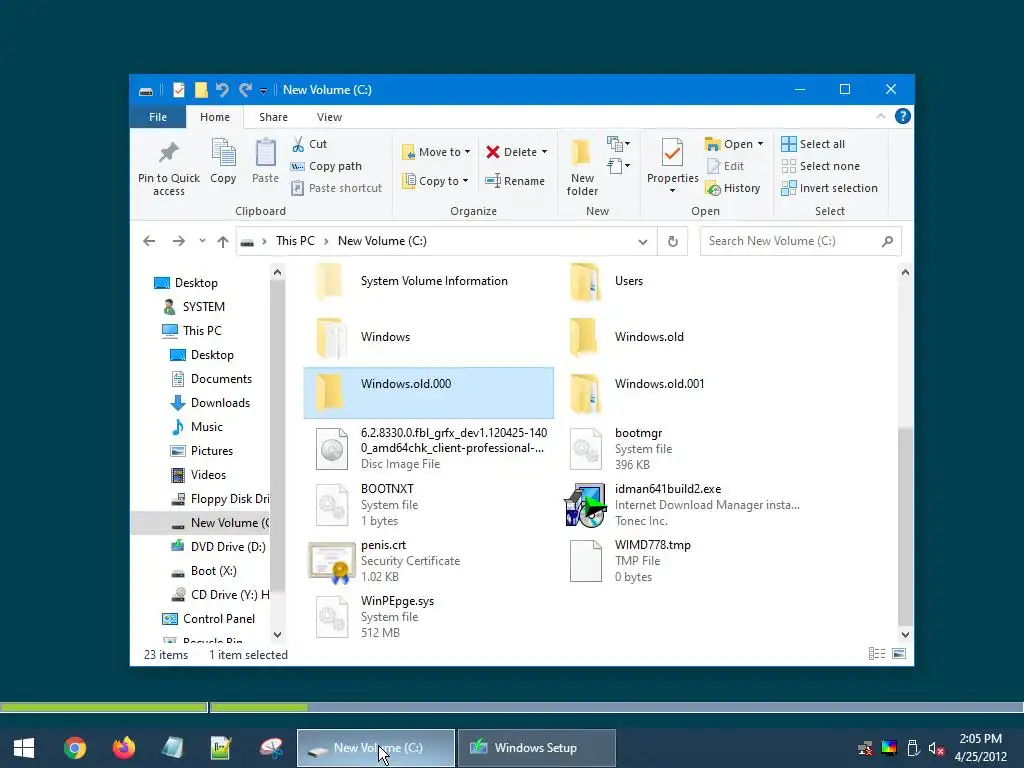The image size is (1024, 768).
Task: Click the Edit ribbon command
Action: (726, 166)
